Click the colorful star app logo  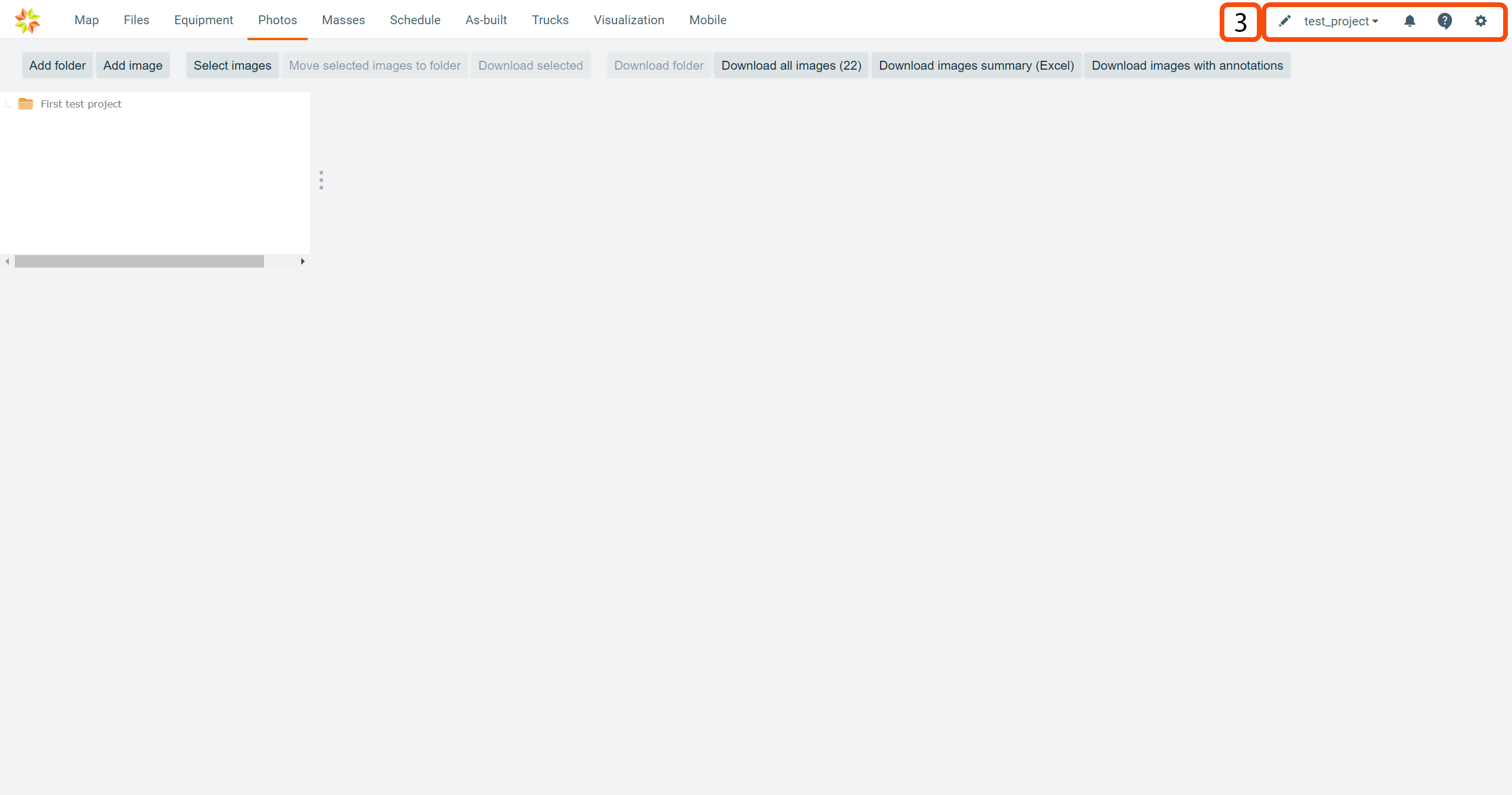tap(27, 21)
